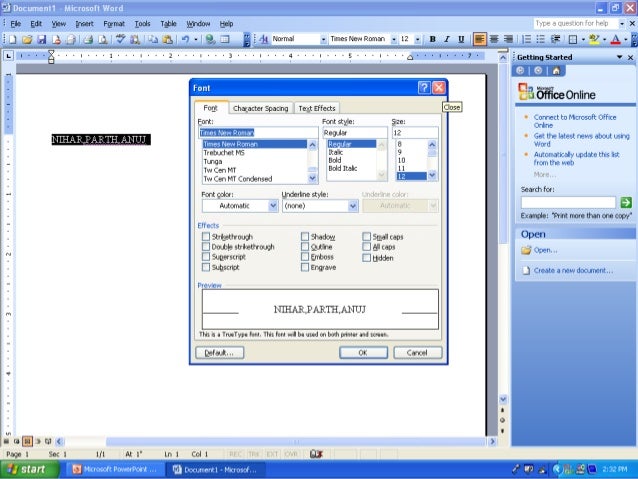The height and width of the screenshot is (479, 638).
Task: Switch to the Character Spacing tab
Action: point(260,108)
